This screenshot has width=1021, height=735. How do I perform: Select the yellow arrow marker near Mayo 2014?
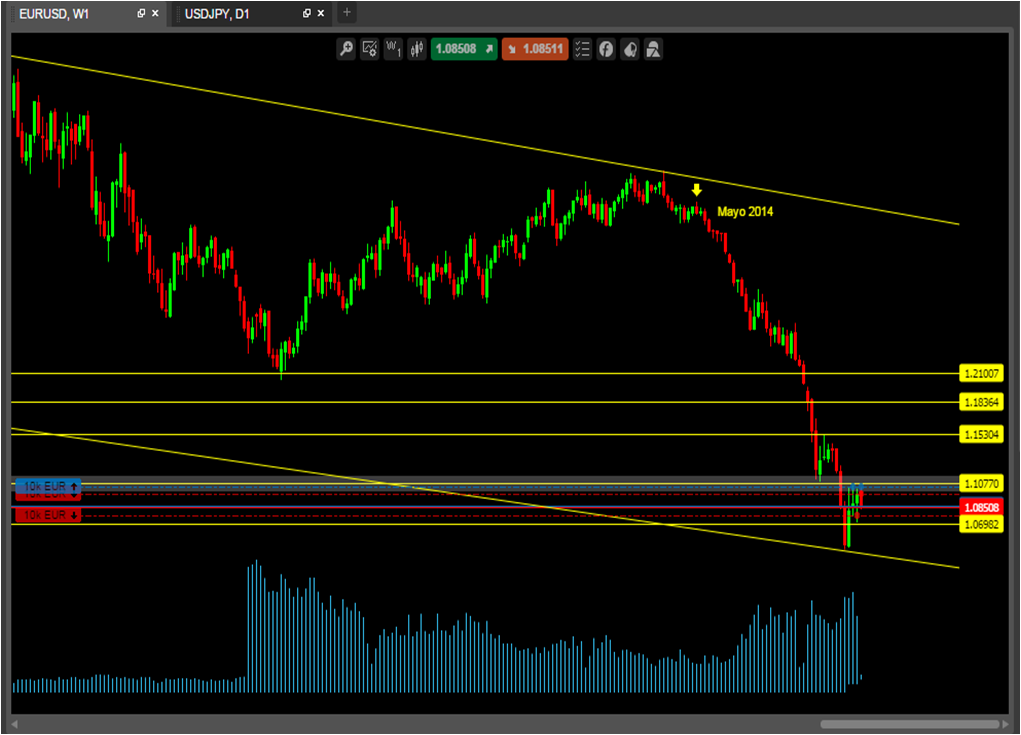coord(697,190)
